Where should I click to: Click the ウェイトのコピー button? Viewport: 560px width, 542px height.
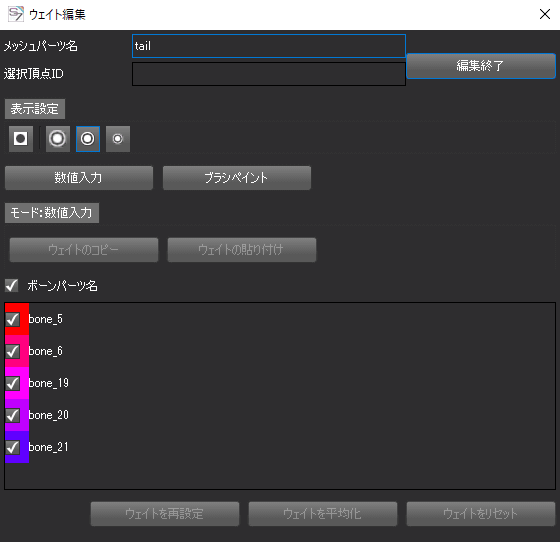84,250
